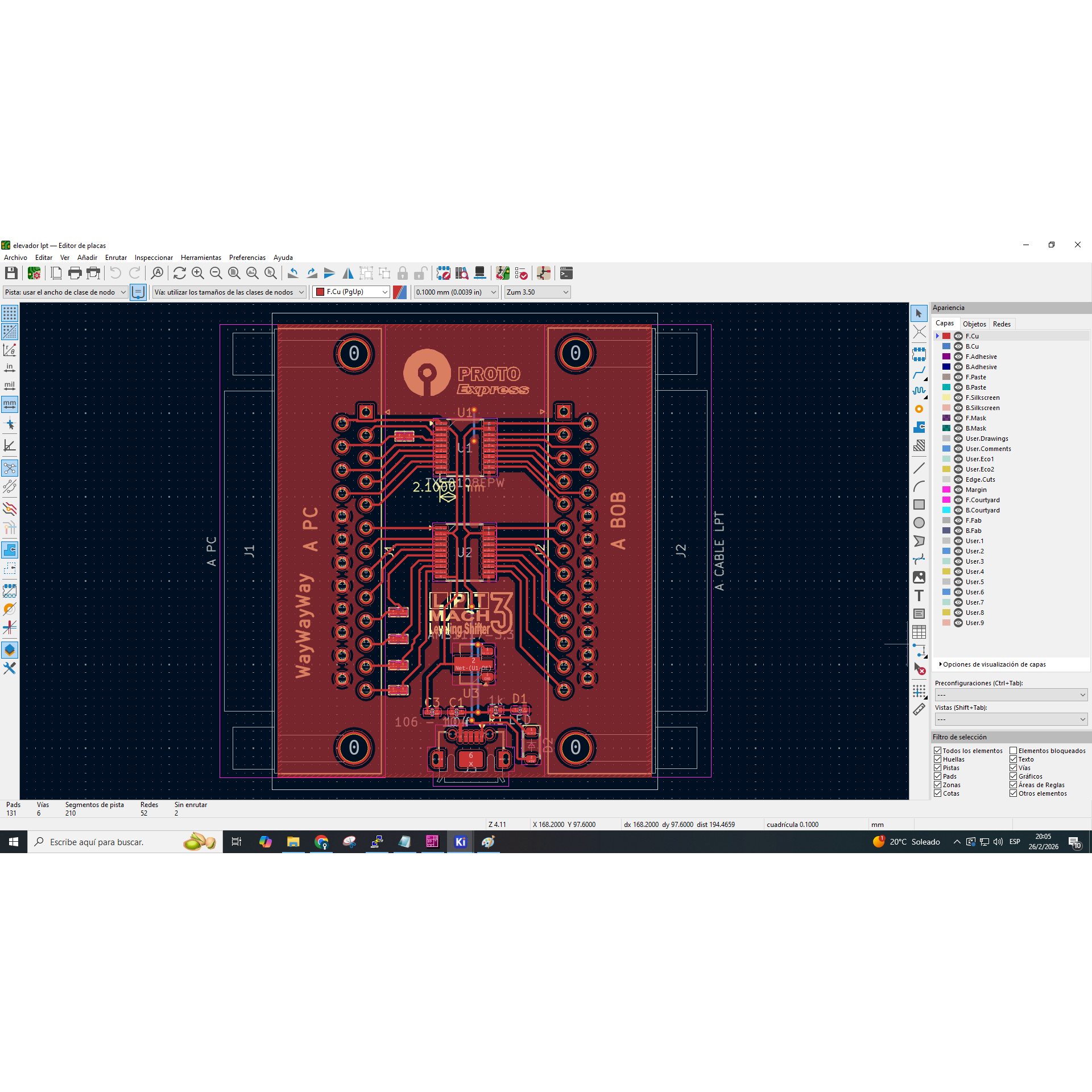
Task: Open the Enrutar menu
Action: [115, 258]
